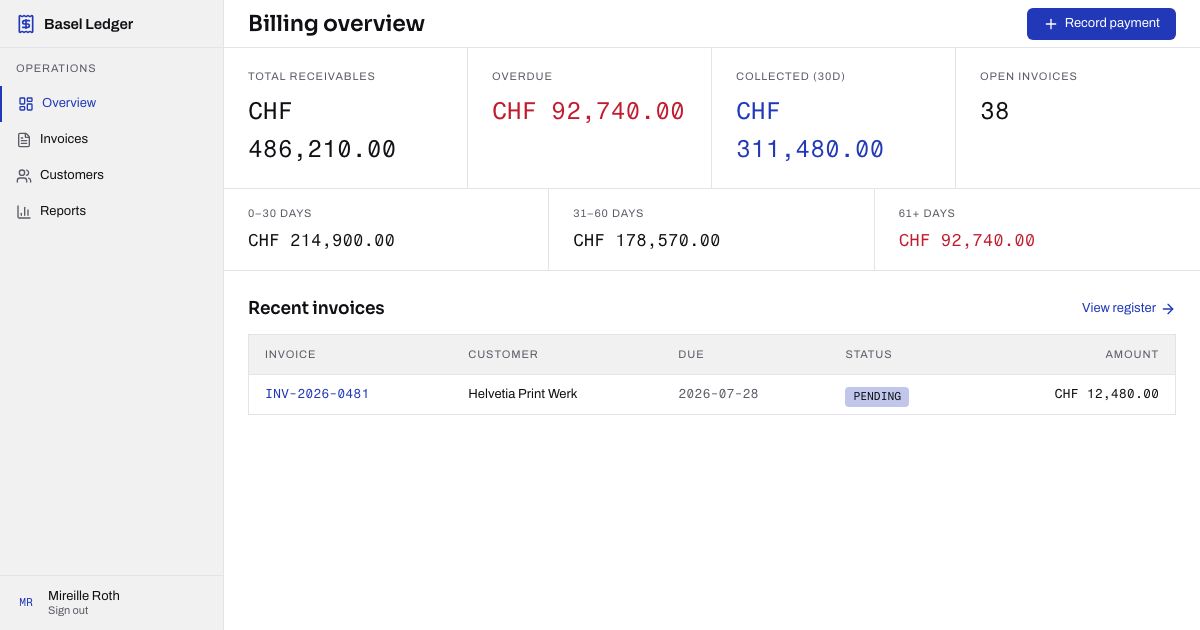Click the OPEN INVOICES label
The width and height of the screenshot is (1200, 630).
(x=1029, y=76)
